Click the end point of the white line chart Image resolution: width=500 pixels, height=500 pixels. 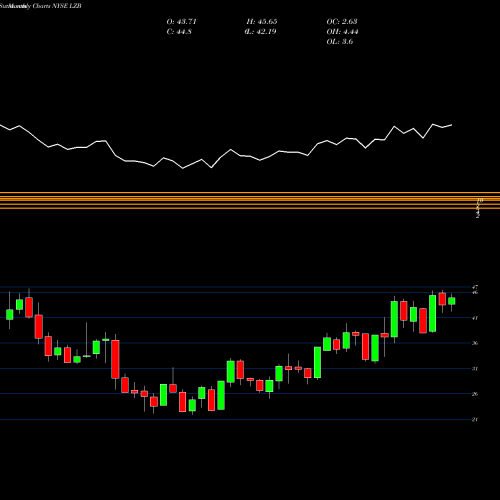(452, 125)
